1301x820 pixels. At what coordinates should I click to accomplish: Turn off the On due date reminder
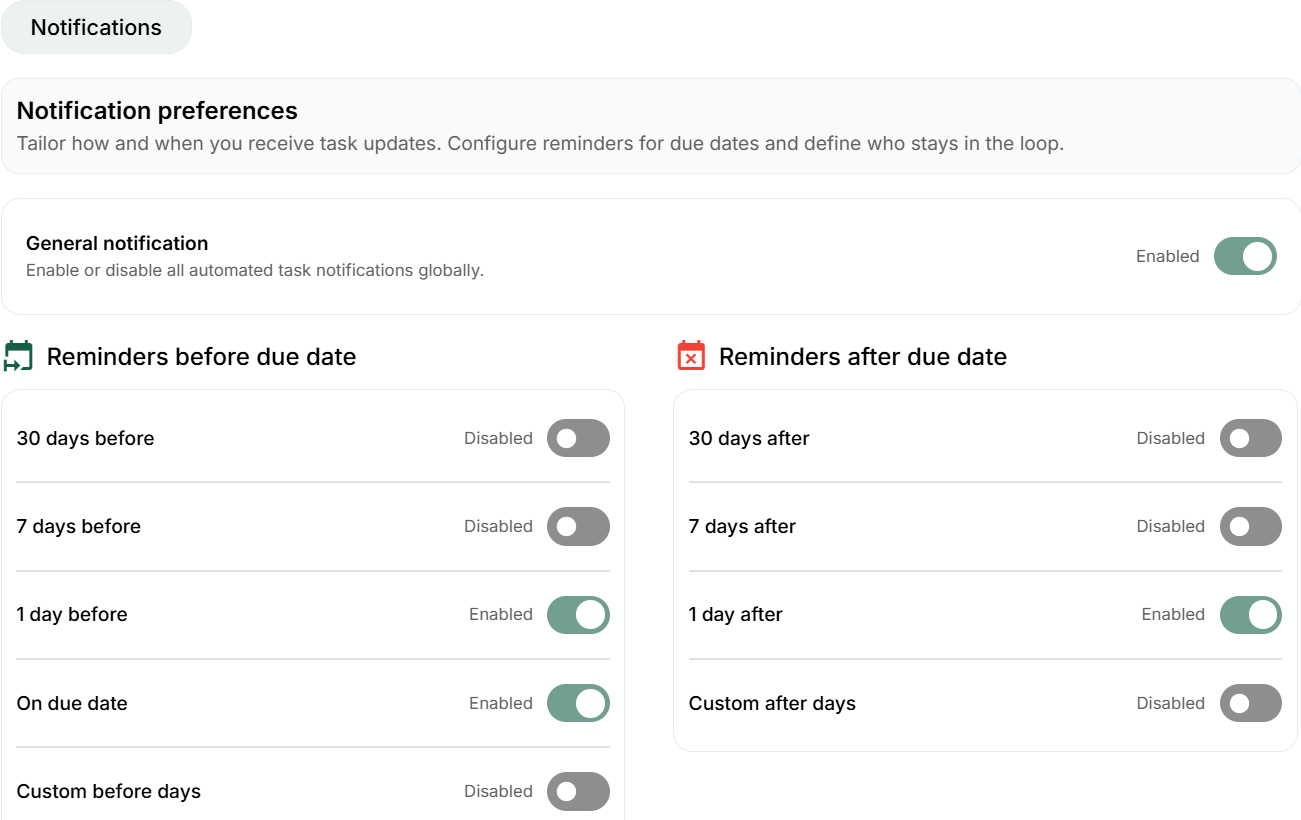point(578,703)
